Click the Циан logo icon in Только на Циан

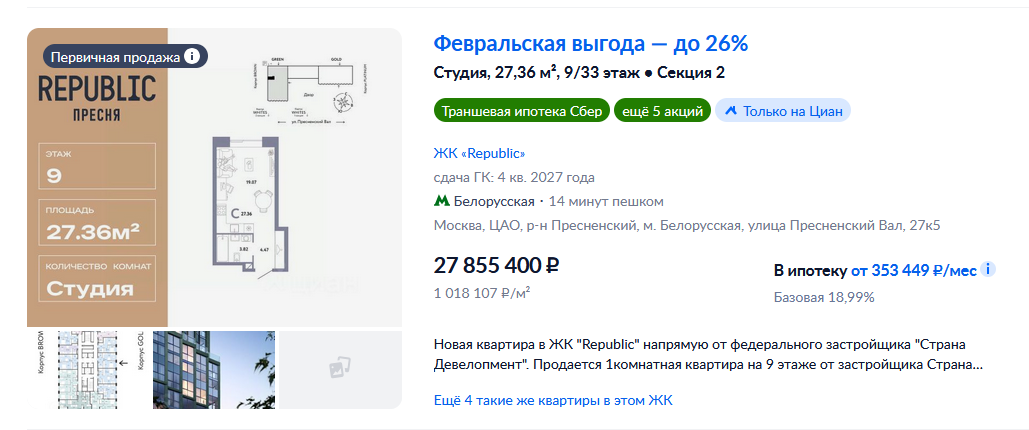[730, 111]
